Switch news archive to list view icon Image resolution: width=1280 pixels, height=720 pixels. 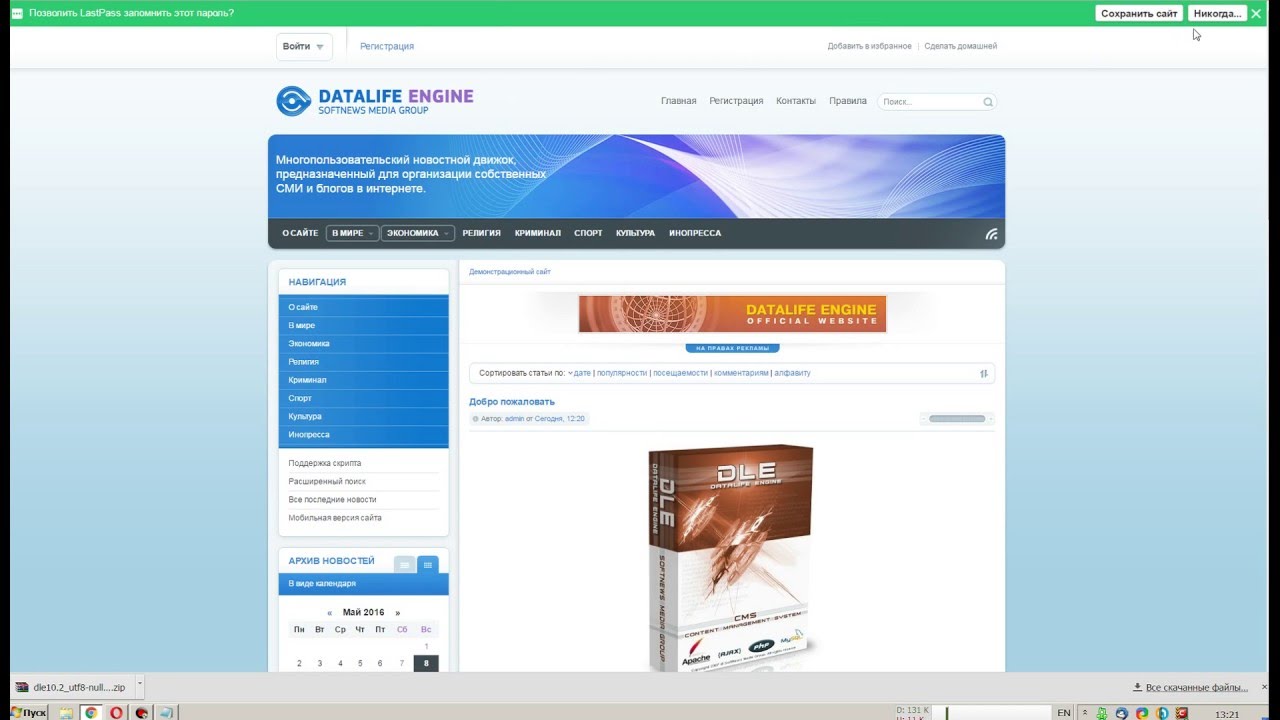pos(405,565)
